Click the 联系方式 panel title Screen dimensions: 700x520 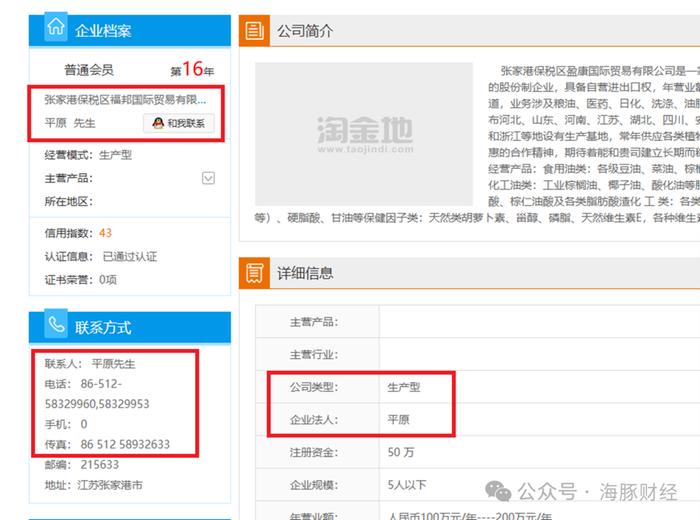103,328
